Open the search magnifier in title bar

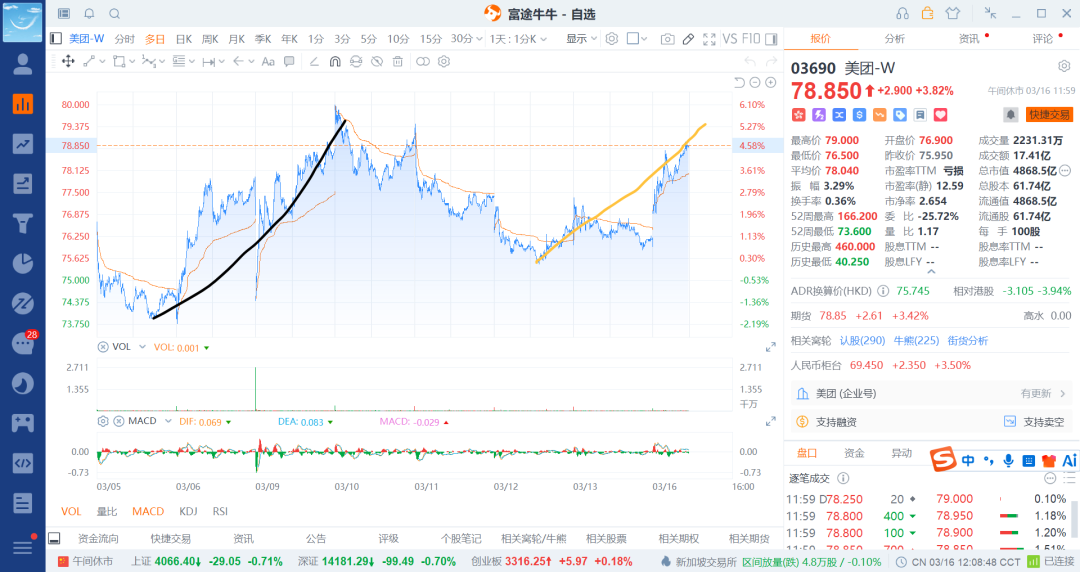pos(115,13)
